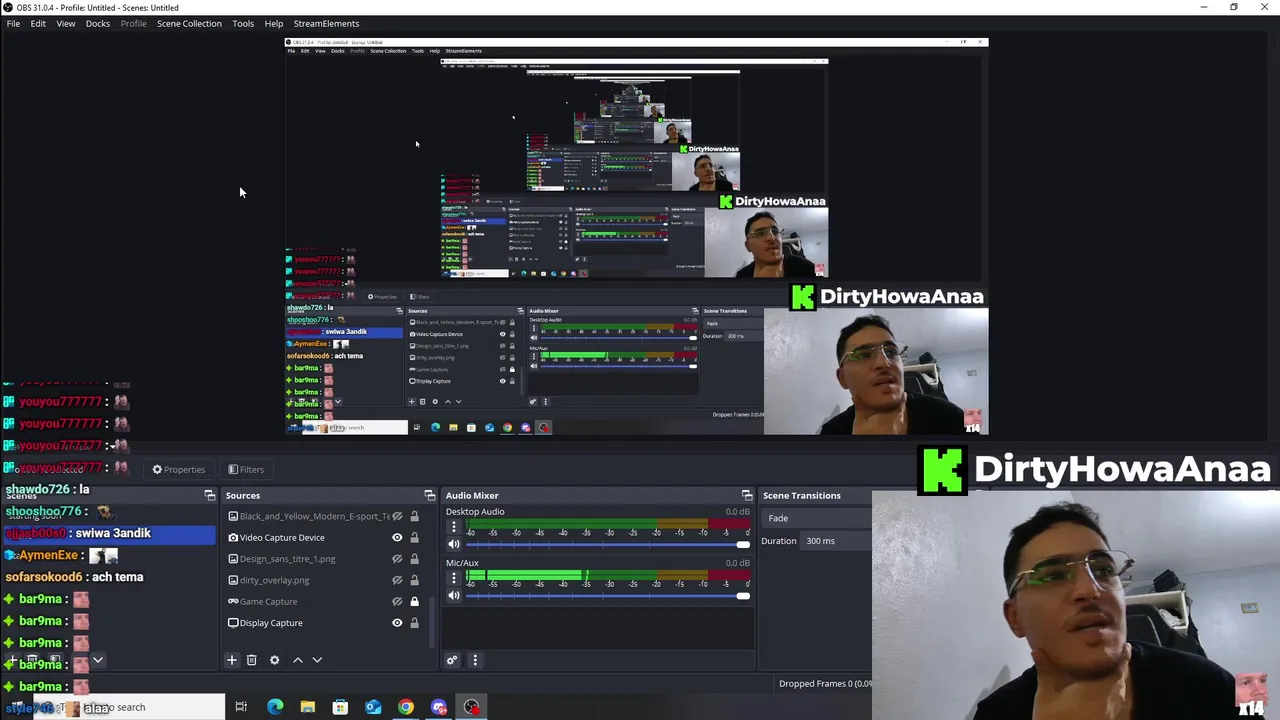Open the StreamElements menu
1280x720 pixels.
[x=326, y=23]
